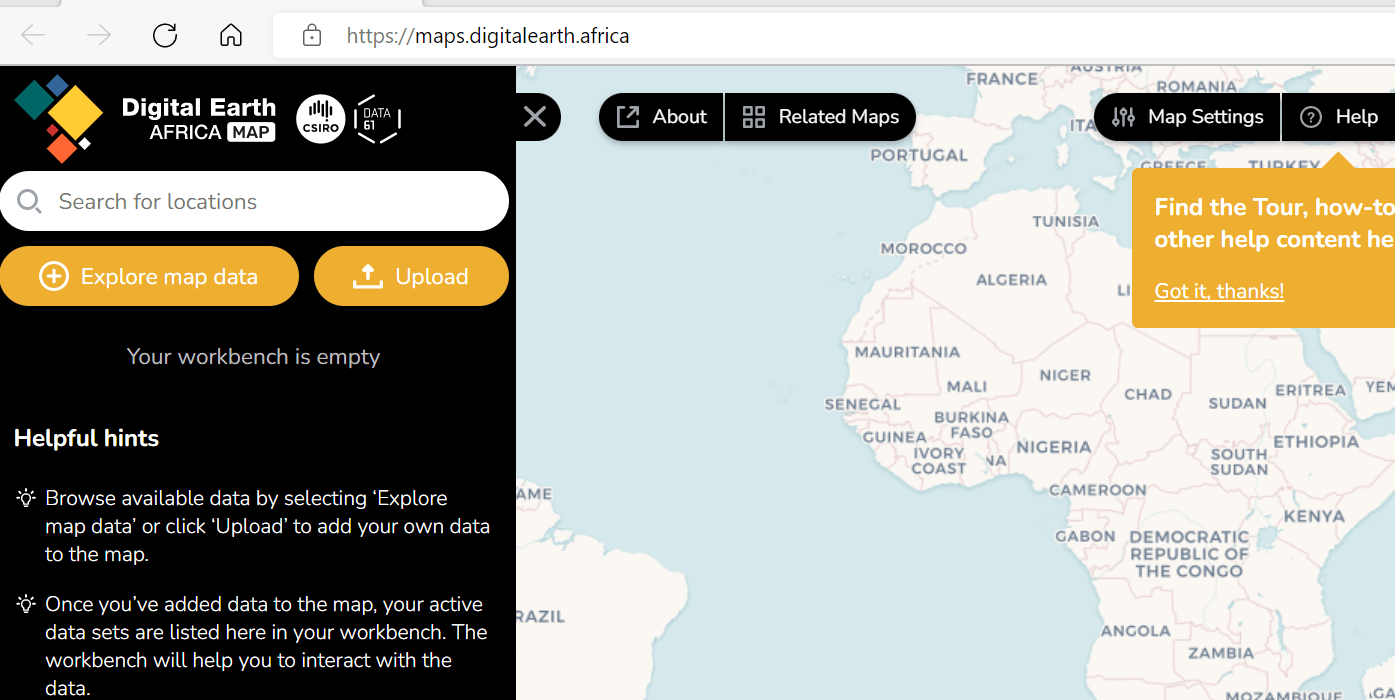The height and width of the screenshot is (700, 1395).
Task: Open Explore map data catalog
Action: pos(149,277)
